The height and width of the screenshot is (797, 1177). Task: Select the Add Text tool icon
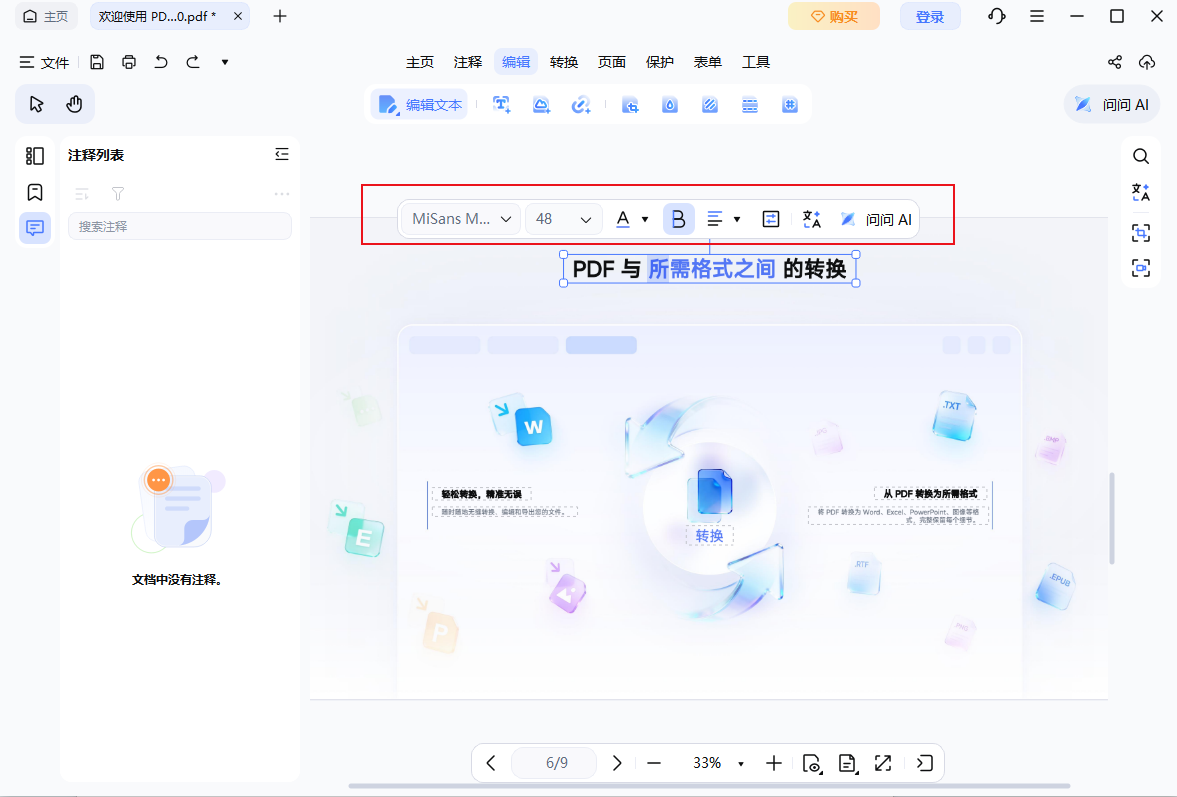click(501, 105)
